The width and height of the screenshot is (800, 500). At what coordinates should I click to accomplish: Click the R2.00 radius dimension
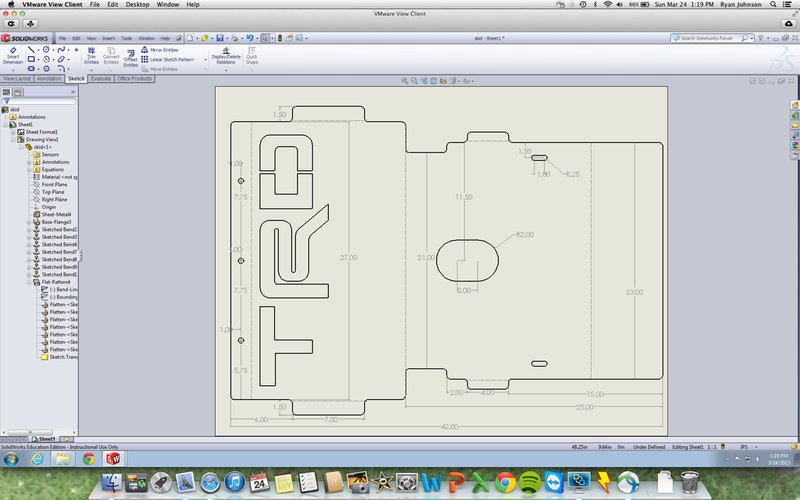pyautogui.click(x=524, y=235)
